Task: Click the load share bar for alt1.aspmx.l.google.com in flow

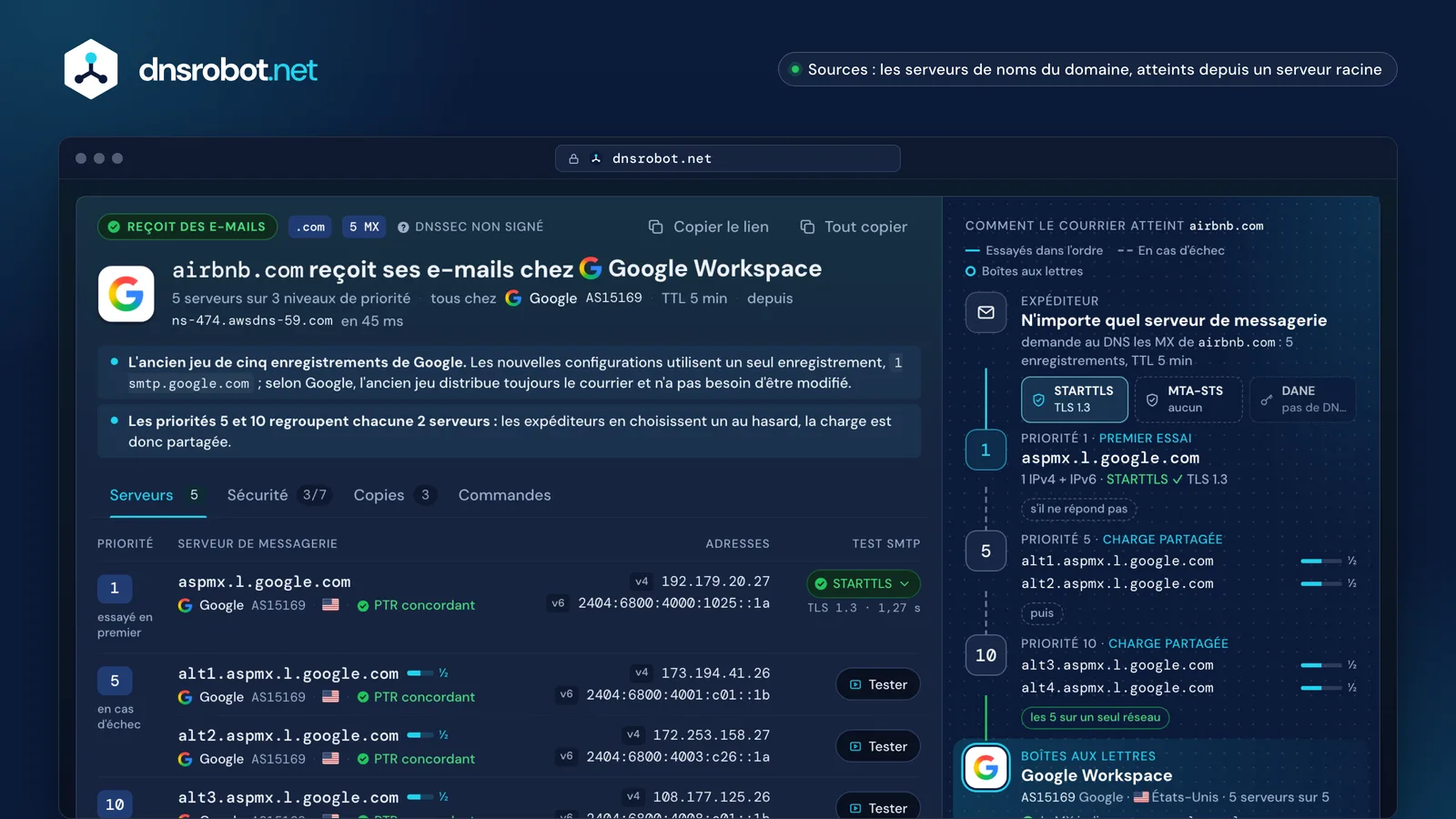Action: (1320, 561)
